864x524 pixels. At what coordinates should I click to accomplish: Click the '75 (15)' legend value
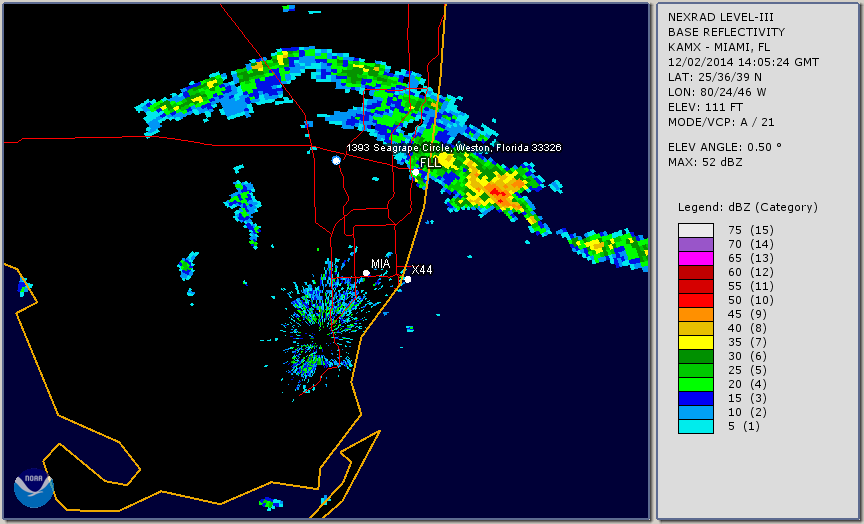click(x=750, y=230)
